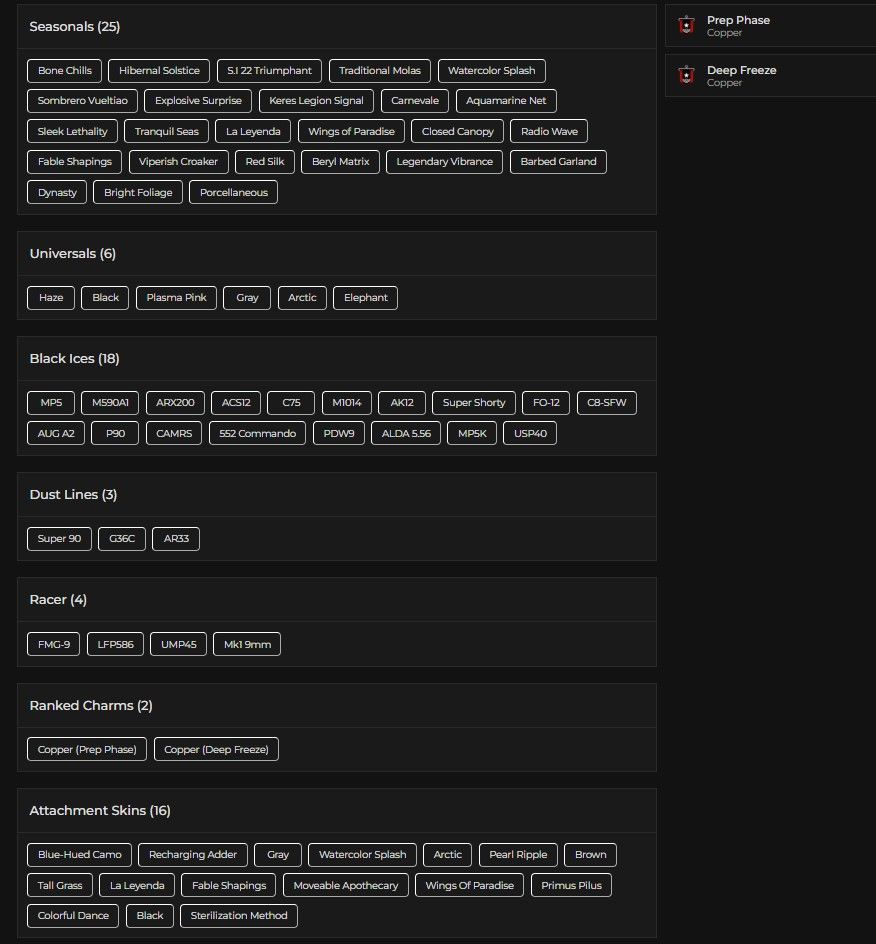
Task: Select the Moveable Apothecary tag
Action: 346,886
